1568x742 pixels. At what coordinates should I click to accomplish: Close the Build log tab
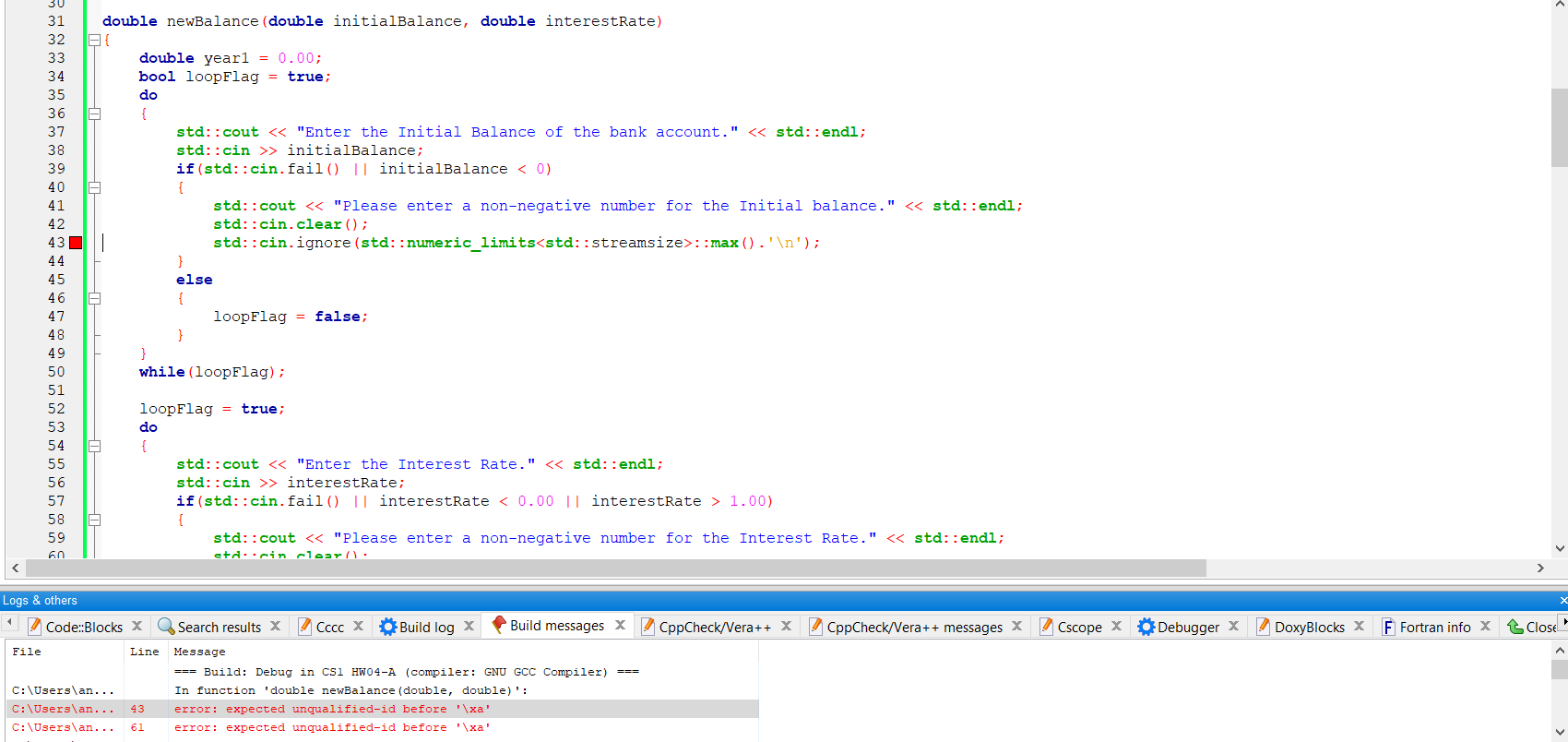coord(469,626)
